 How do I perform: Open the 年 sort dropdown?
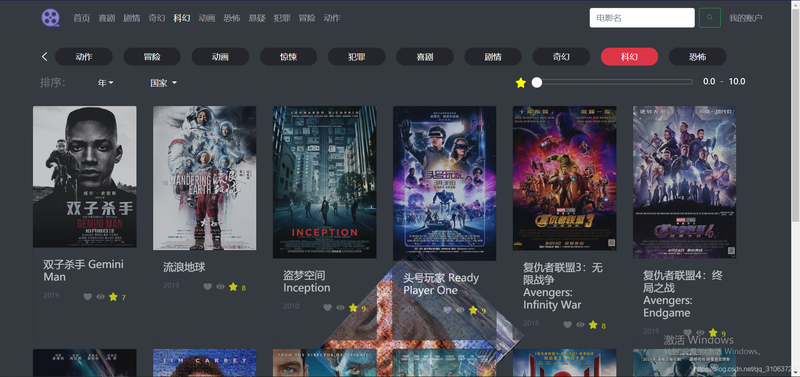pyautogui.click(x=106, y=83)
